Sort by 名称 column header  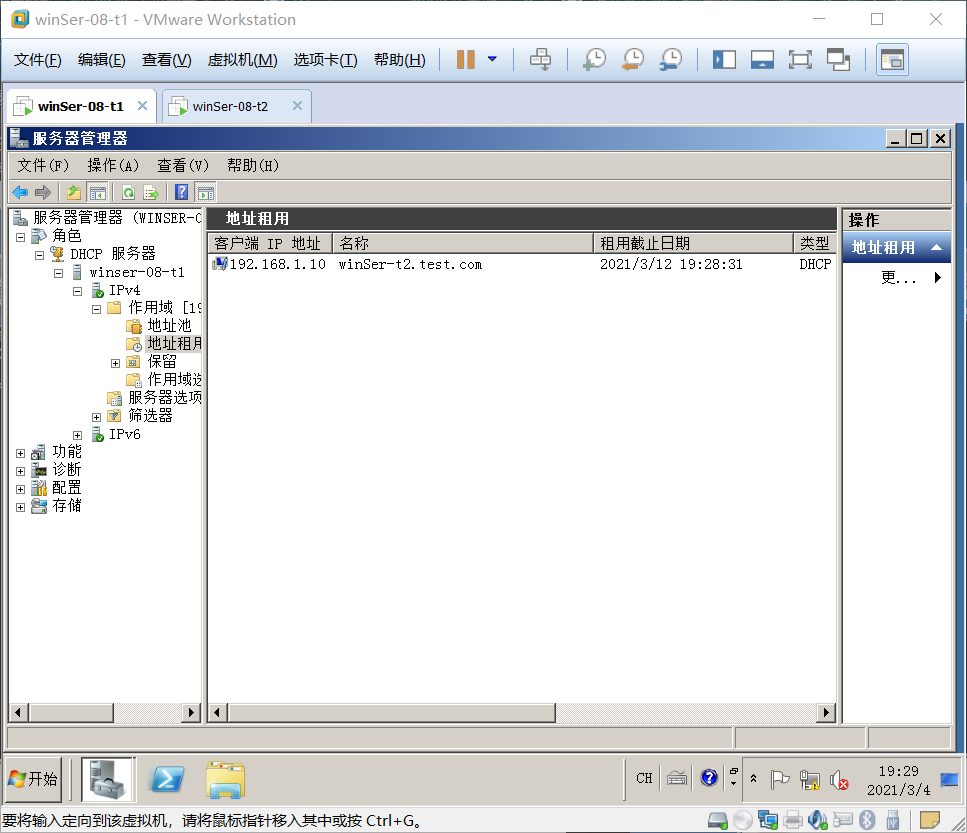[x=463, y=244]
